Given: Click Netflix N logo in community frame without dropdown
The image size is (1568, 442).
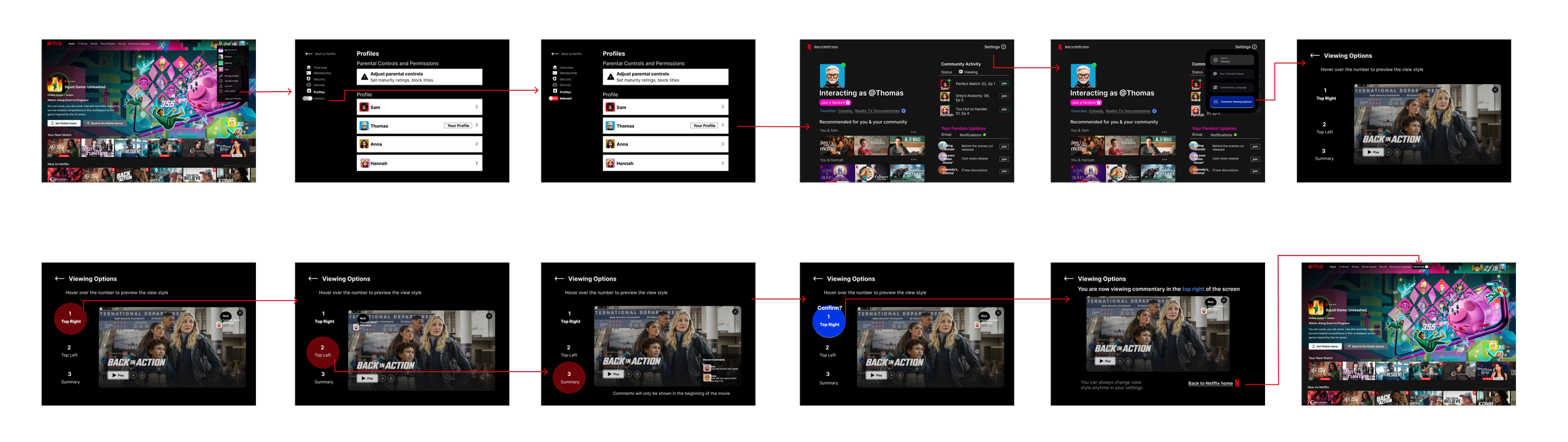Looking at the screenshot, I should coord(809,47).
